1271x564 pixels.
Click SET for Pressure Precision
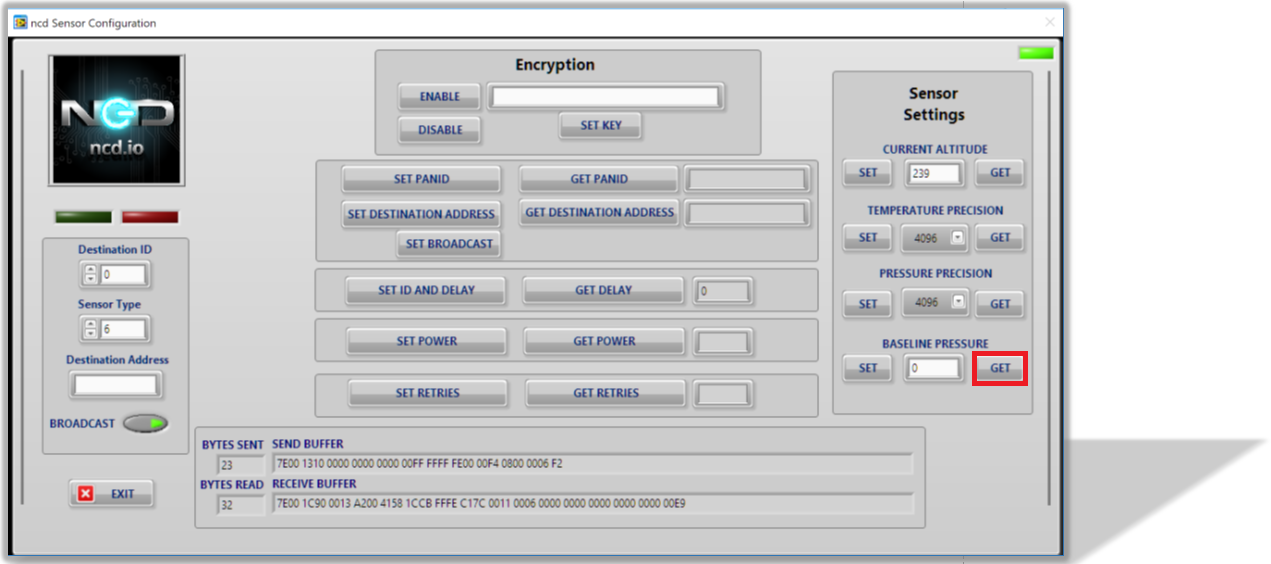point(868,304)
